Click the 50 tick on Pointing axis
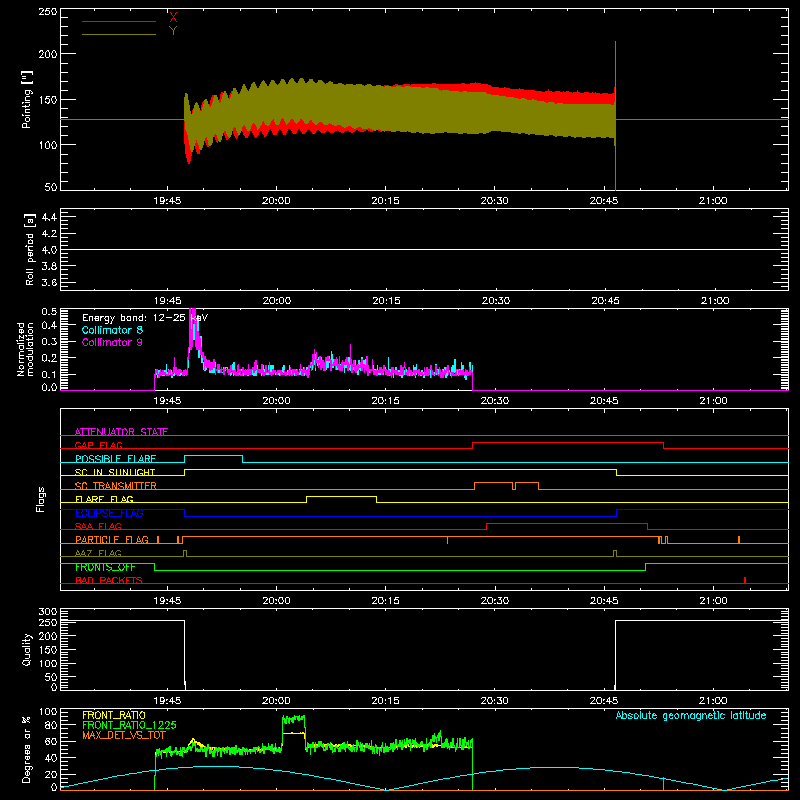The image size is (800, 800). (51, 187)
